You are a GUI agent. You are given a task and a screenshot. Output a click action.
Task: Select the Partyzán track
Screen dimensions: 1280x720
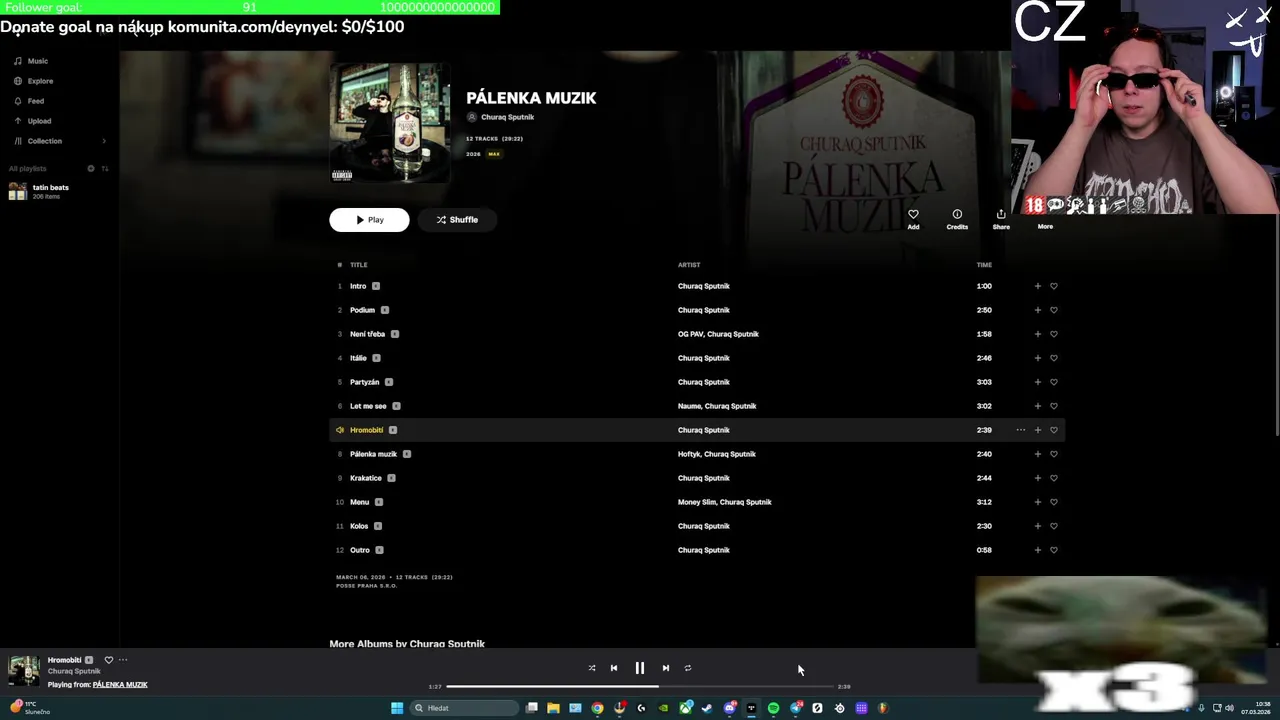[x=364, y=382]
